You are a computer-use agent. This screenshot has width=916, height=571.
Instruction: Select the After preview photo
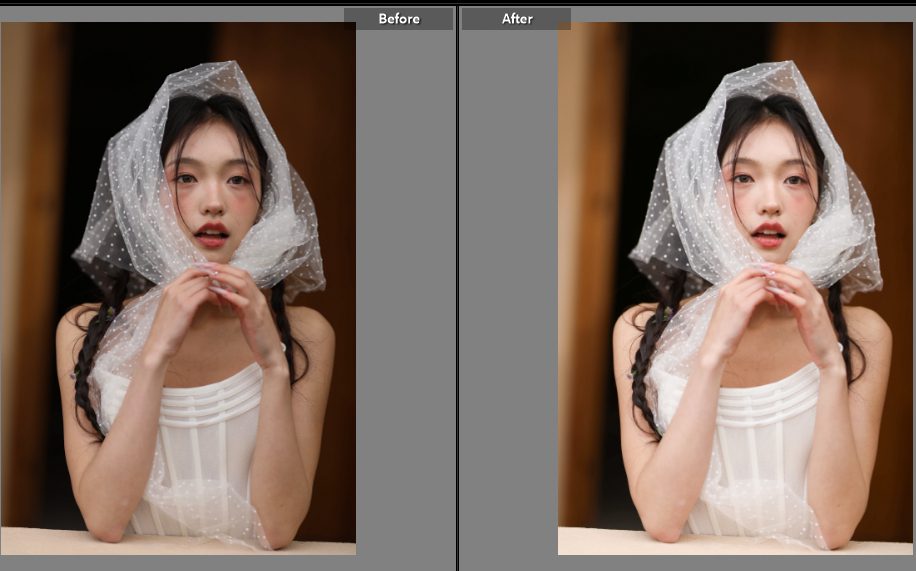pos(735,289)
